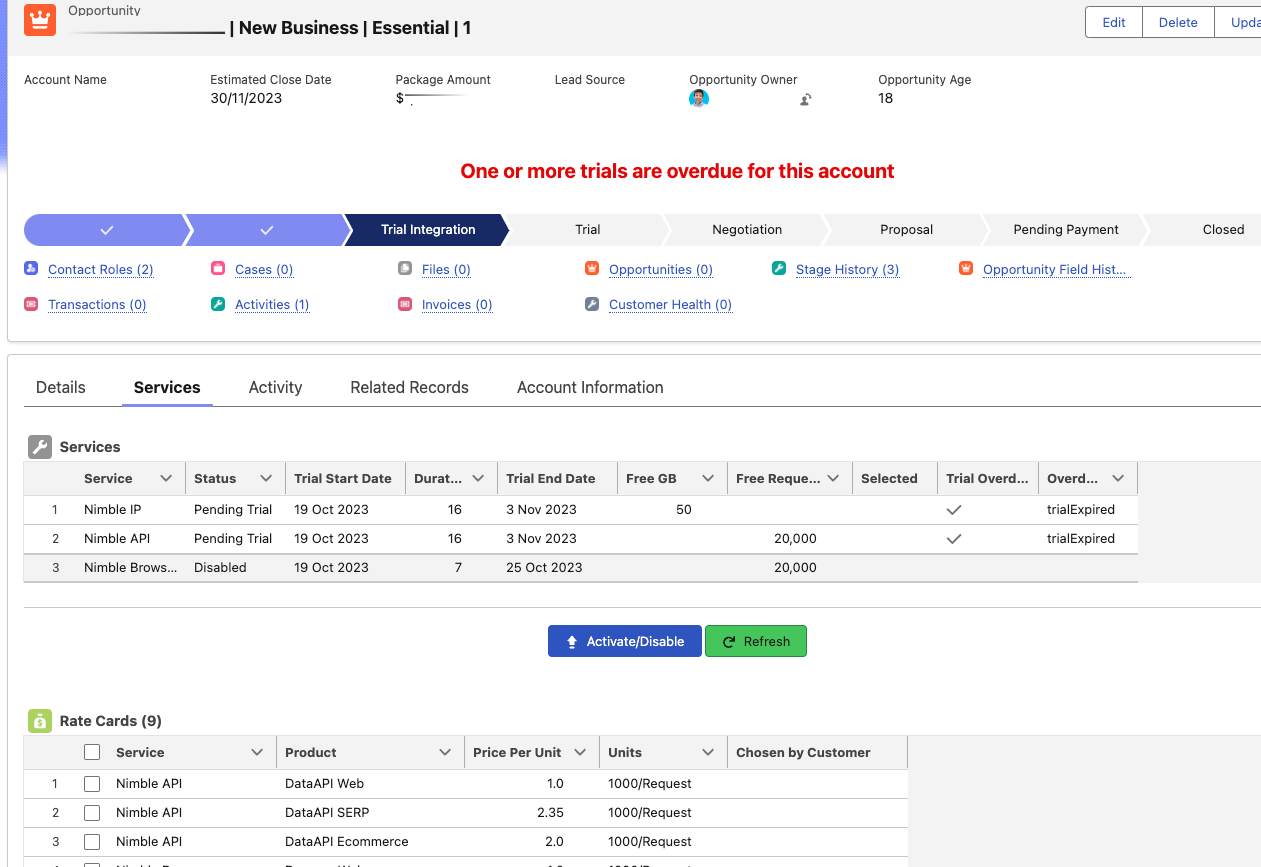This screenshot has height=867, width=1261.
Task: Open the Duration column dropdown arrow
Action: 478,479
